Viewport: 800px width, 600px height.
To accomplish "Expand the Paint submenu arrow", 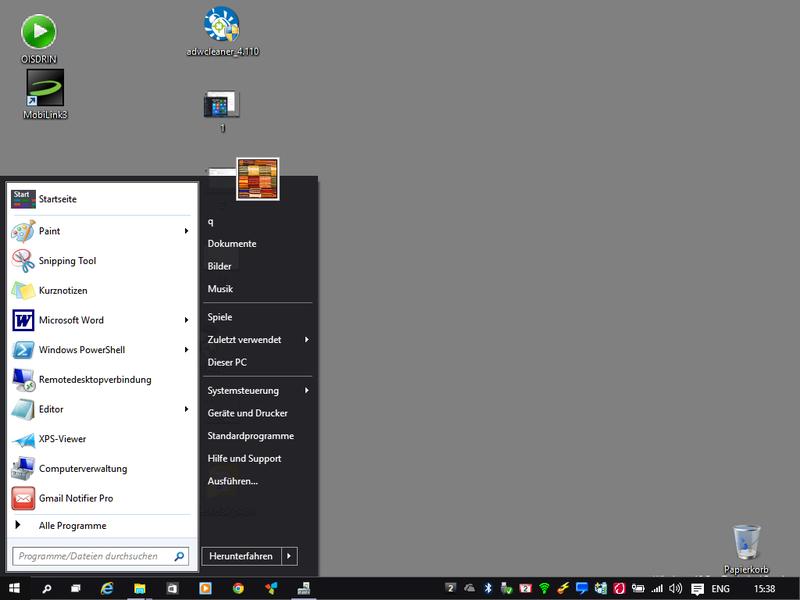I will (186, 231).
